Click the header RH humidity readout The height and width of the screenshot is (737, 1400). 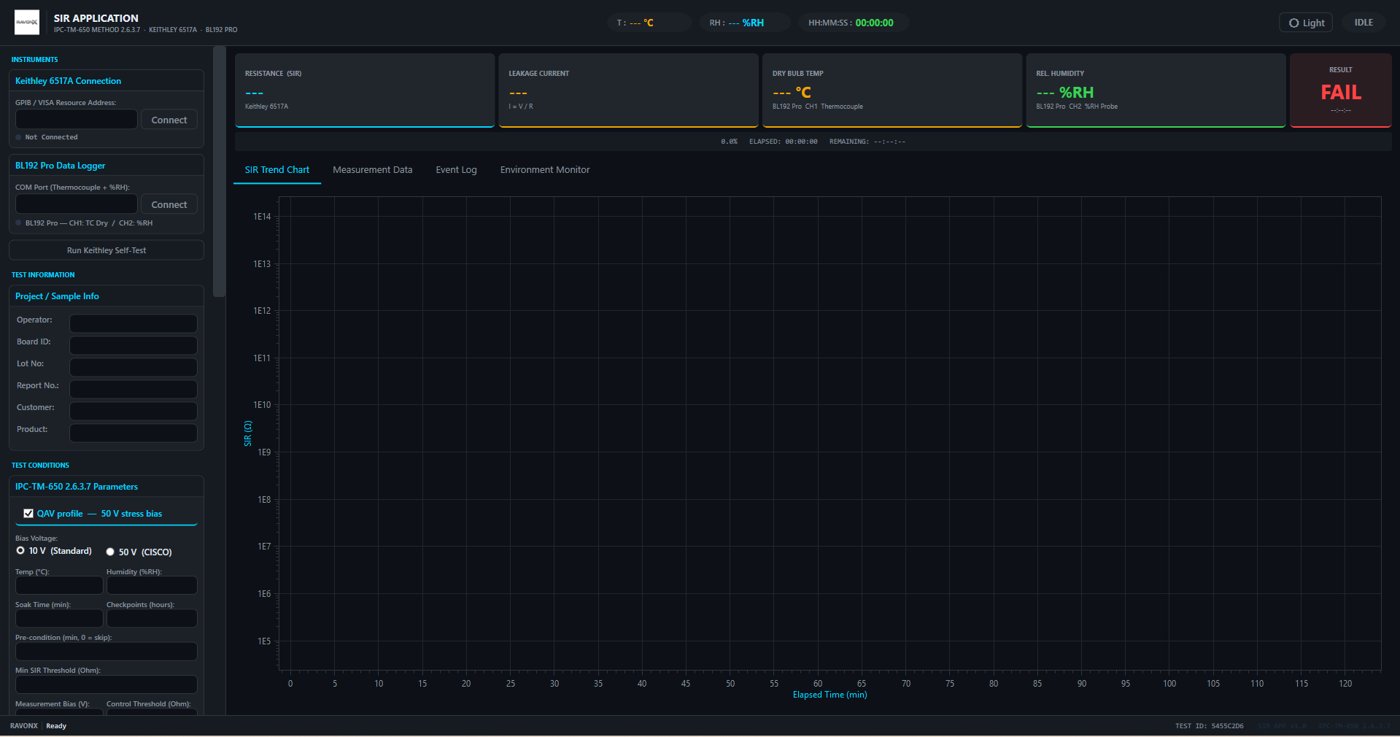745,22
